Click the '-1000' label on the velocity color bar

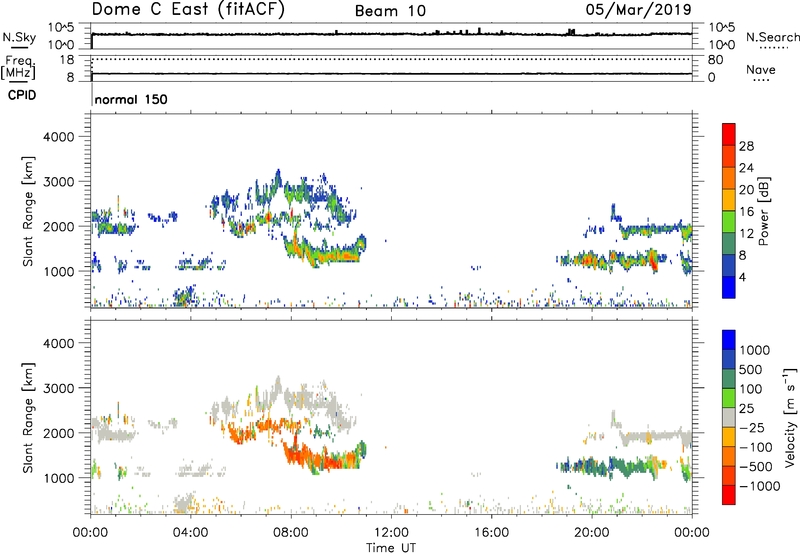point(759,486)
